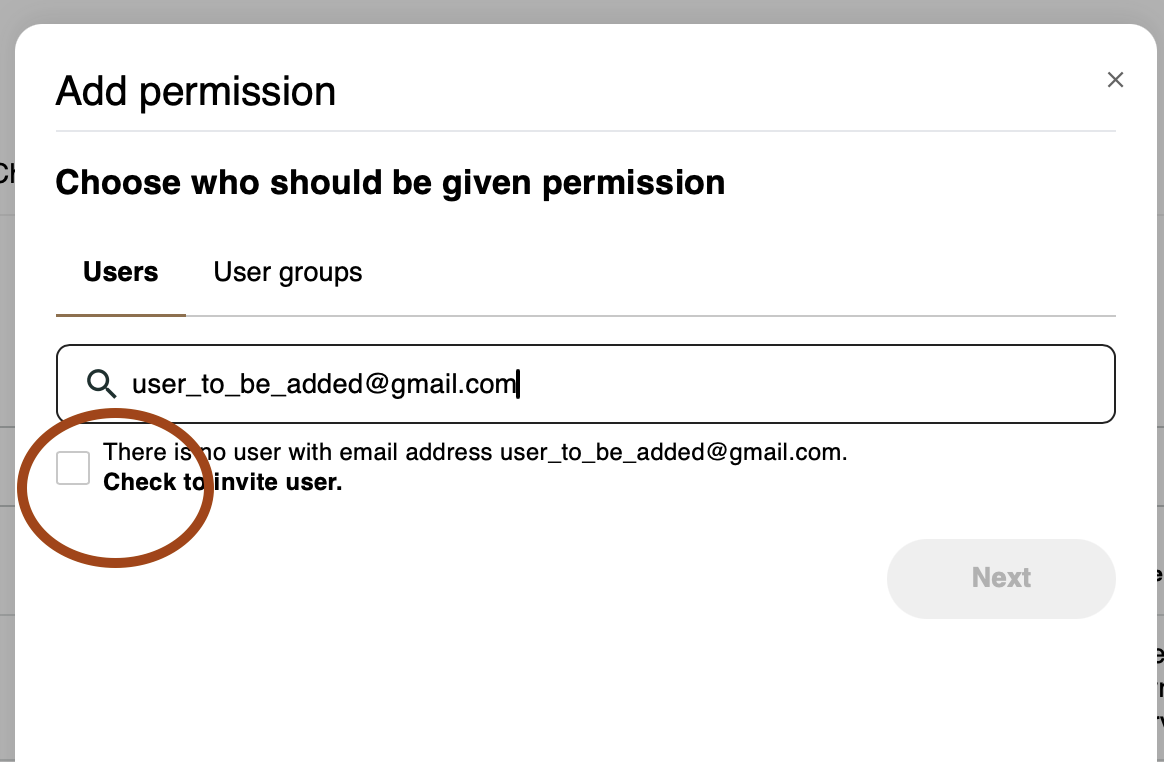Click the Next button

click(1000, 578)
